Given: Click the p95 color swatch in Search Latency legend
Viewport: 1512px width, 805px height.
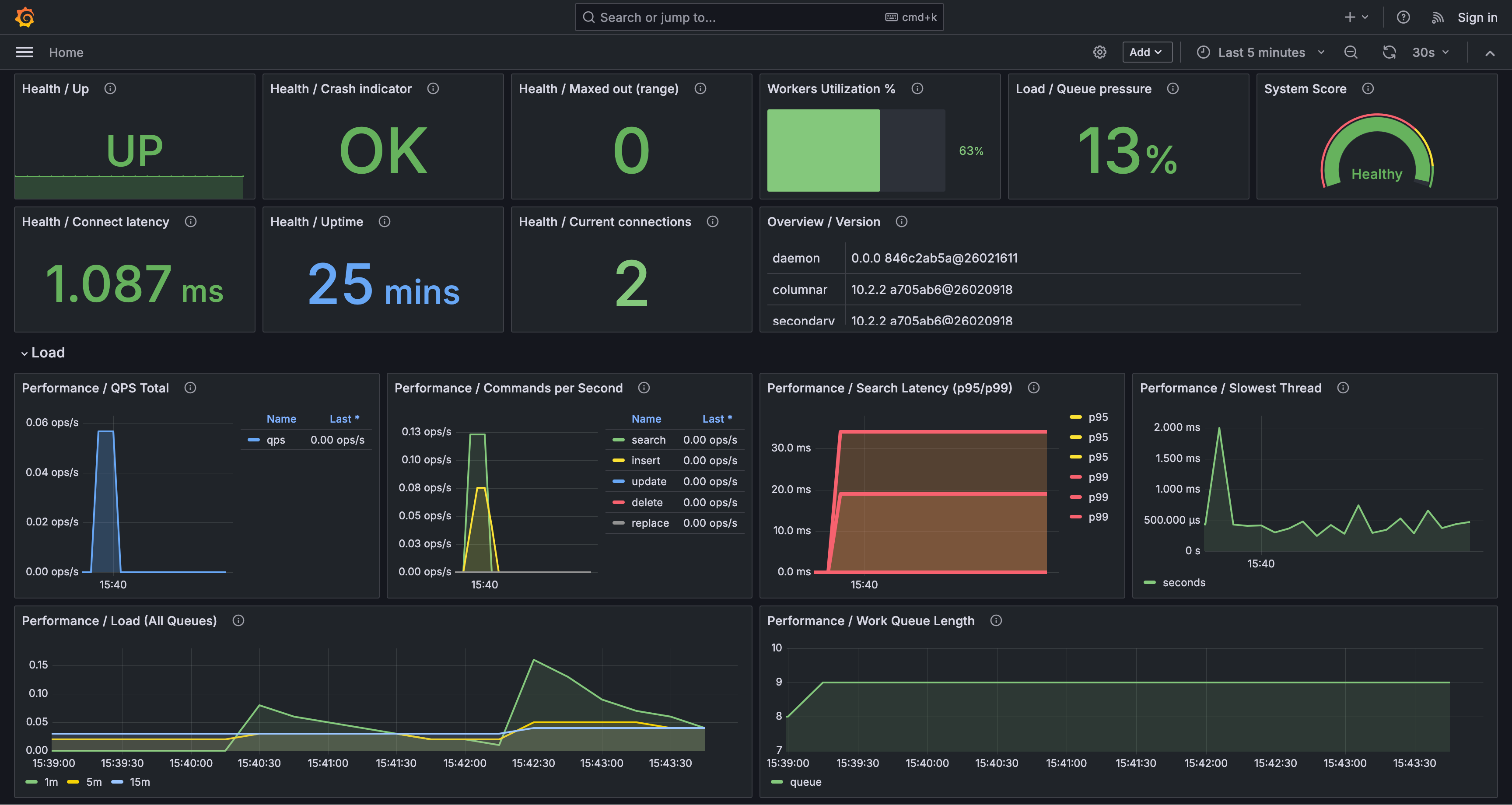Looking at the screenshot, I should pos(1075,417).
